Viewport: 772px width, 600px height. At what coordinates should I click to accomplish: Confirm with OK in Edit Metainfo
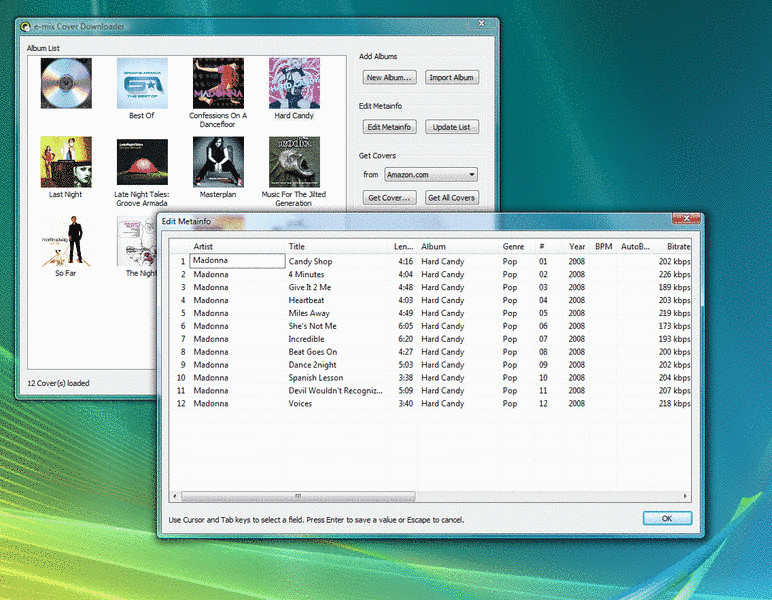[667, 518]
